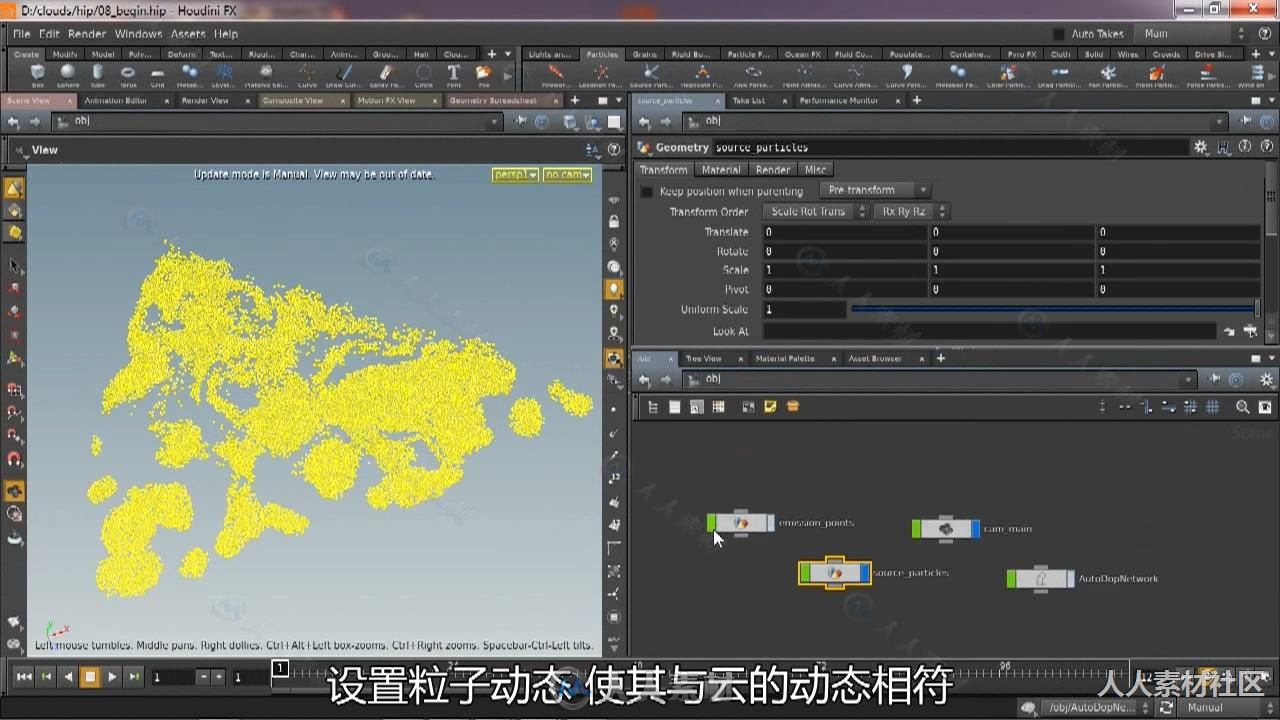Go back in the network editor path
Viewport: 1280px width, 720px height.
[x=645, y=380]
